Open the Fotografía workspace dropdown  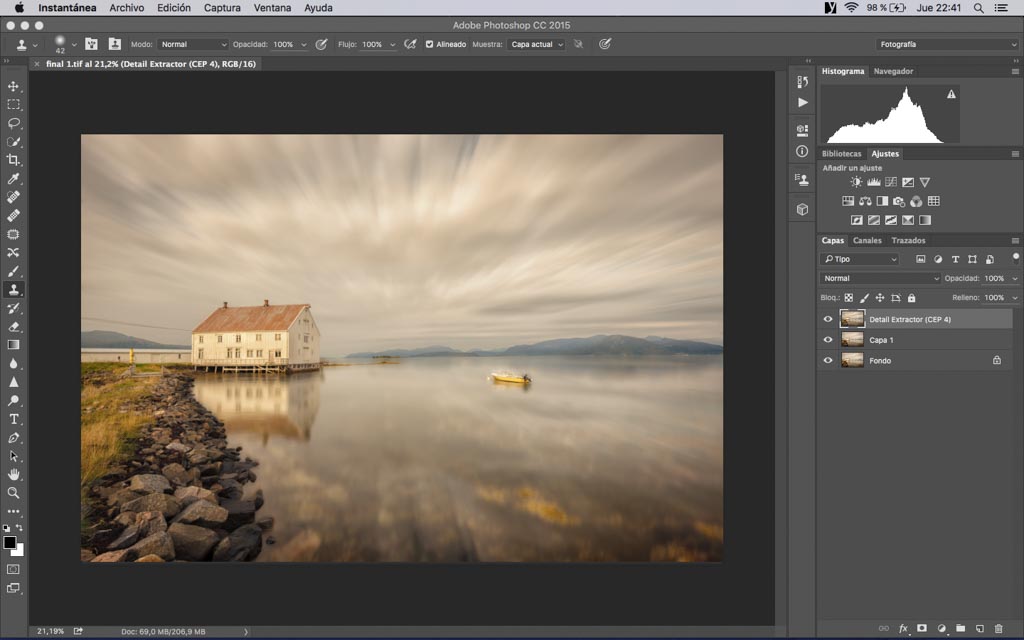[946, 44]
